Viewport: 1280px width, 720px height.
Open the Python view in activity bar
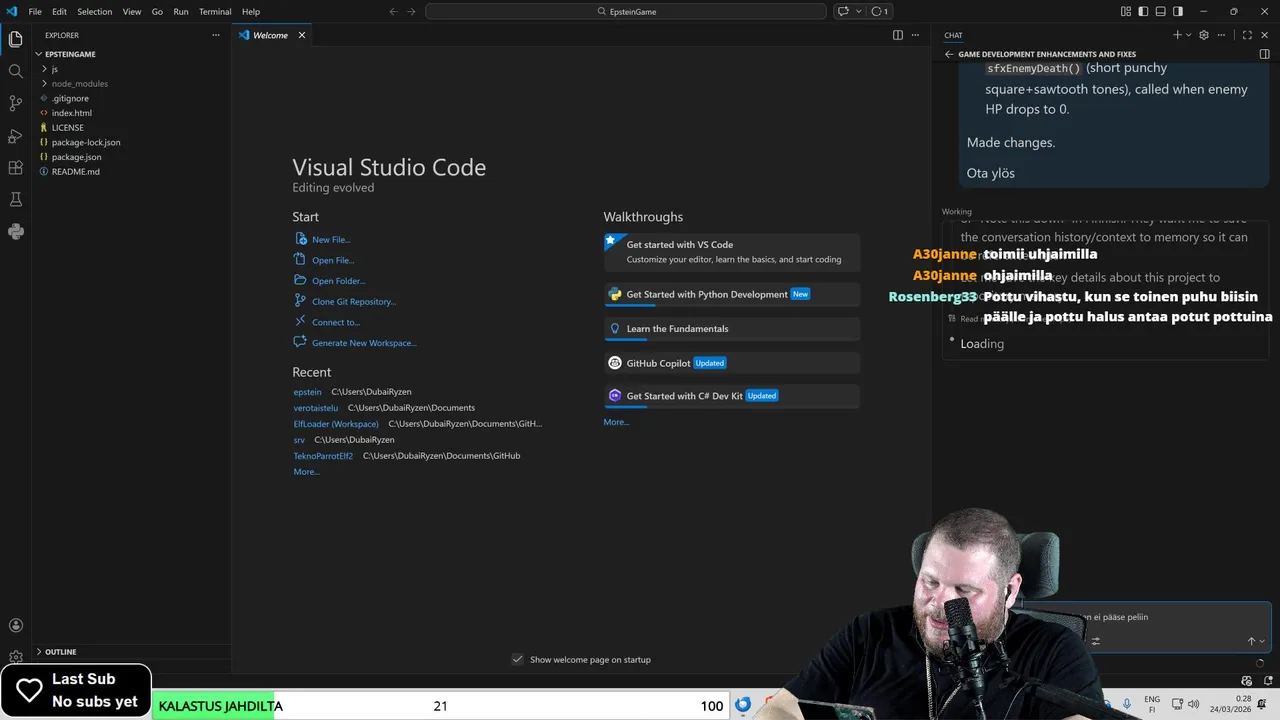(x=15, y=231)
